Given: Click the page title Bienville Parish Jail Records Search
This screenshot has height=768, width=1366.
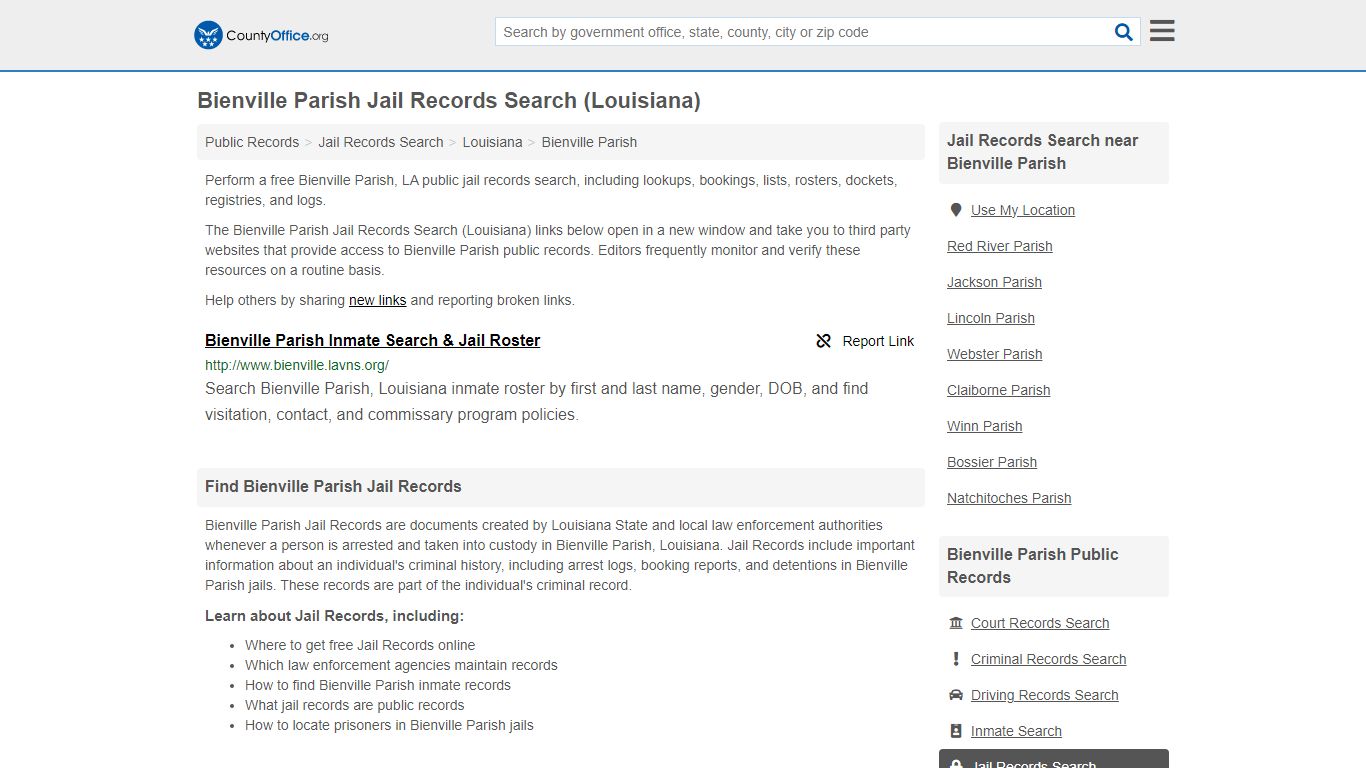Looking at the screenshot, I should point(449,101).
